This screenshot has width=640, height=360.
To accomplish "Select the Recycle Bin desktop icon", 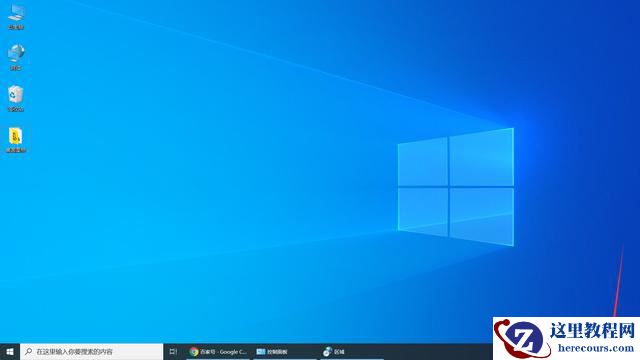I will click(x=16, y=98).
